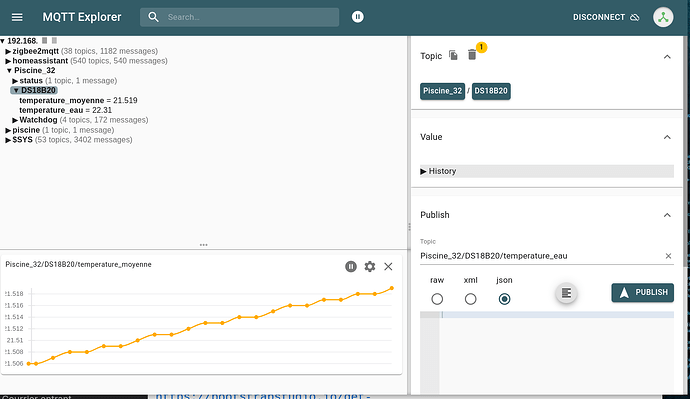Expand the zigbee2mqtt topic
Screen dimensions: 690x399
(x=8, y=51)
